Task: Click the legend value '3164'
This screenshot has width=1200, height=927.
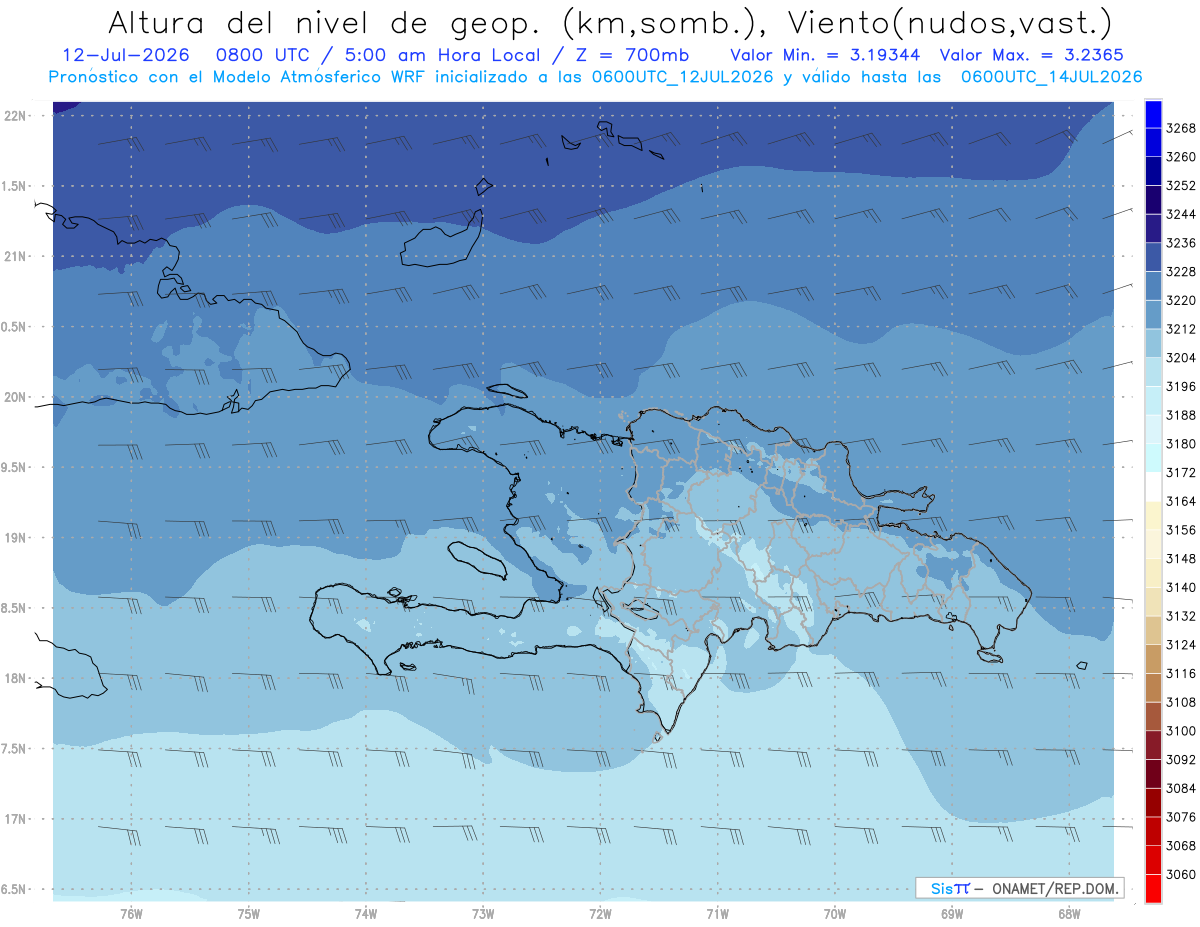Action: (x=1181, y=501)
